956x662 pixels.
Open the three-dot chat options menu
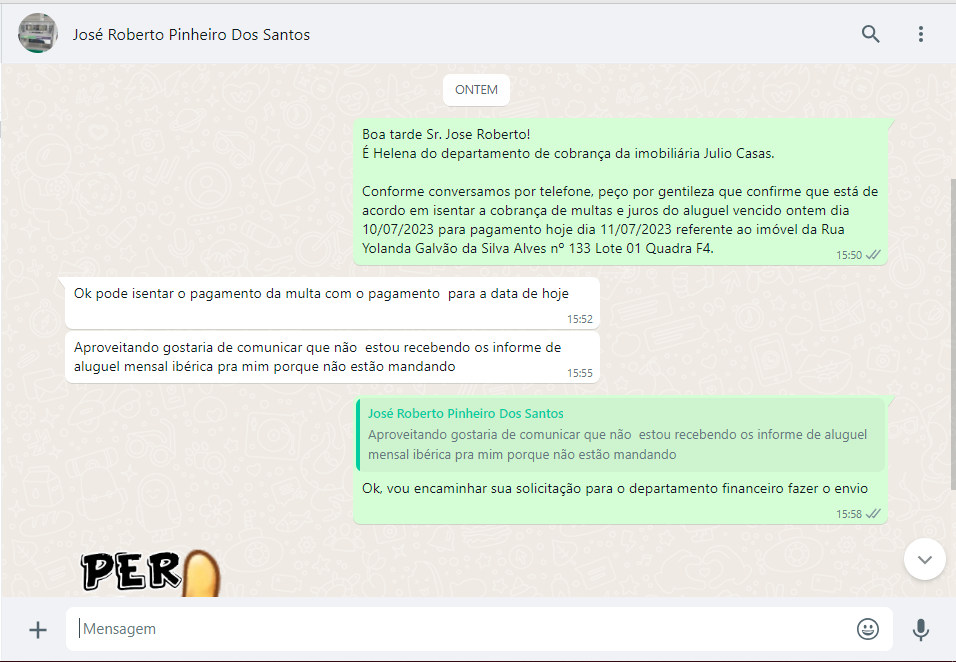point(921,34)
